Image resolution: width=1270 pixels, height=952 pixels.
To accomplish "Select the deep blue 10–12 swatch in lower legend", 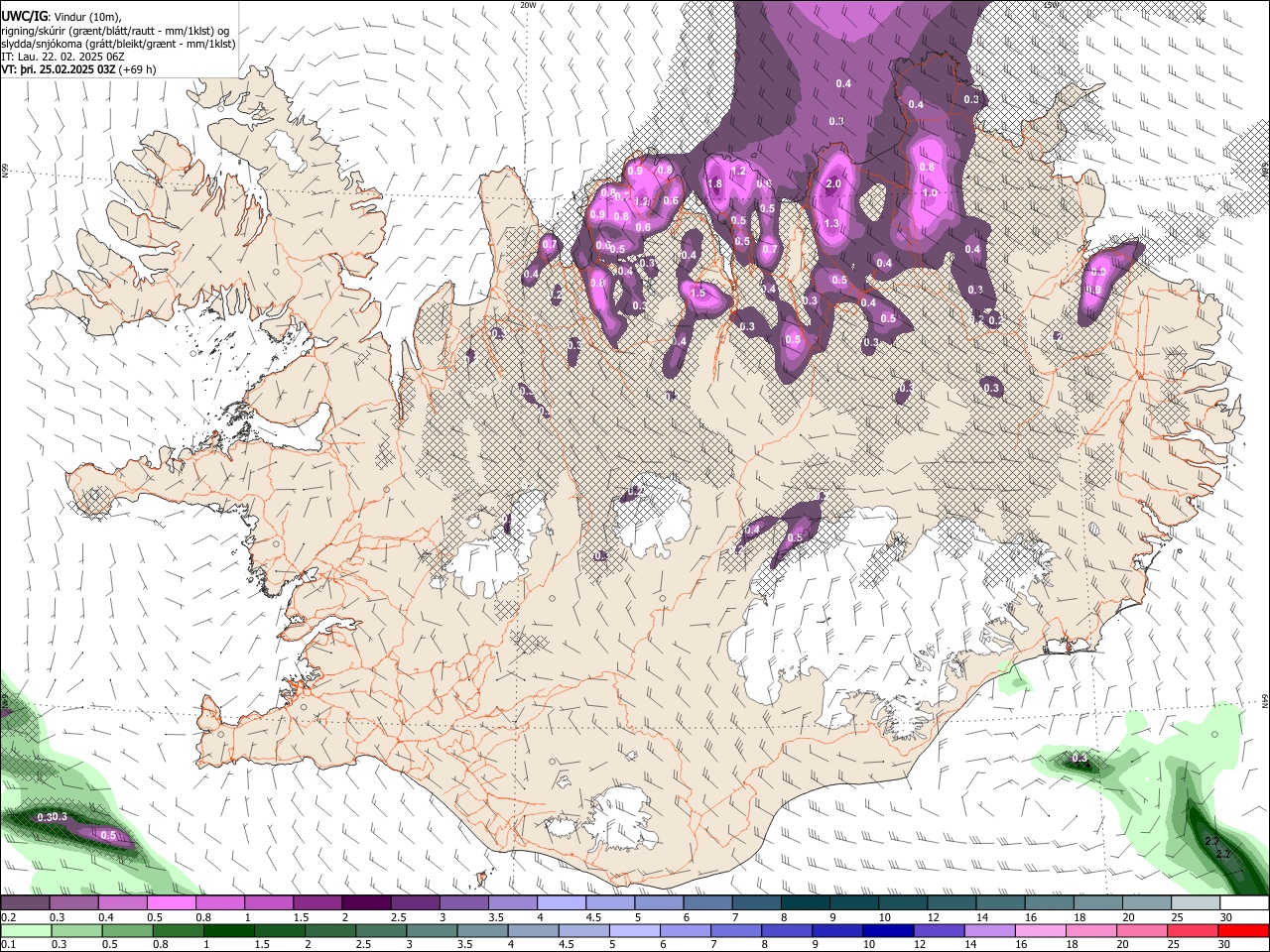I will (889, 931).
